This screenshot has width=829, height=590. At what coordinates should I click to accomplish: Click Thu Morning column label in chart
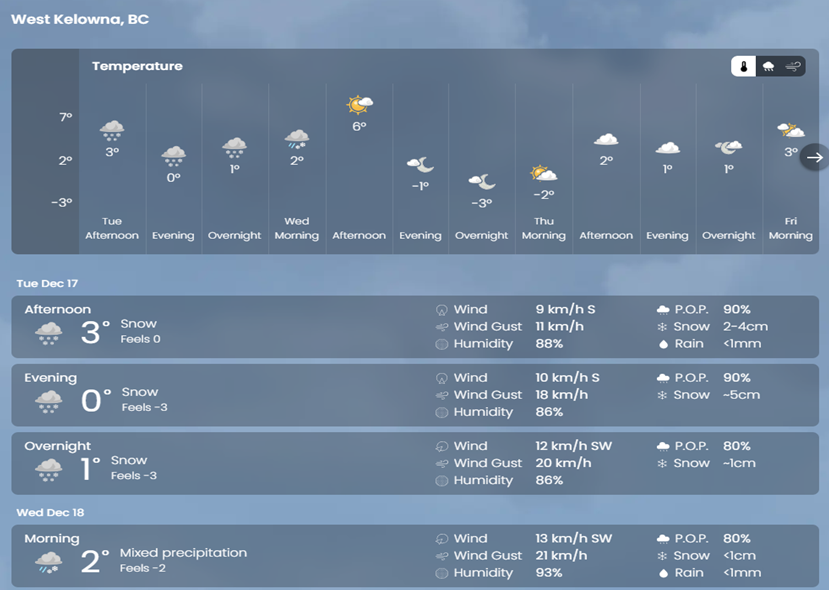544,228
